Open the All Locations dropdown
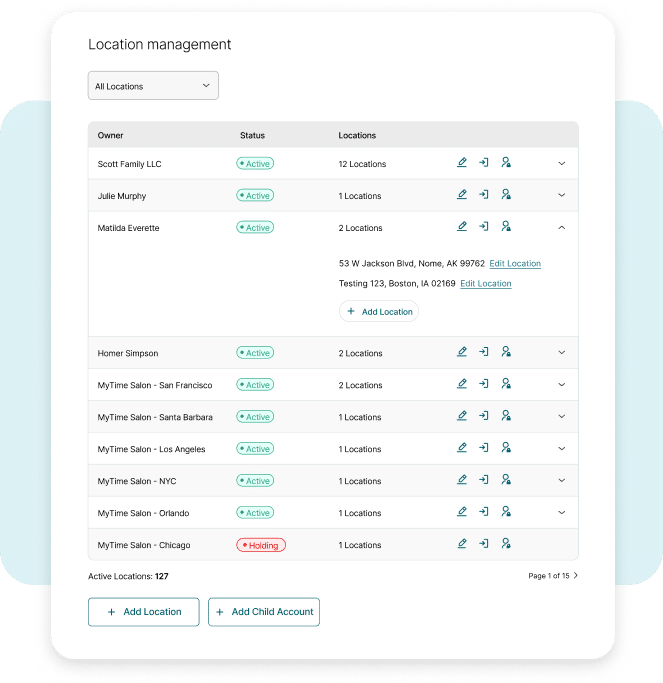 click(x=153, y=86)
